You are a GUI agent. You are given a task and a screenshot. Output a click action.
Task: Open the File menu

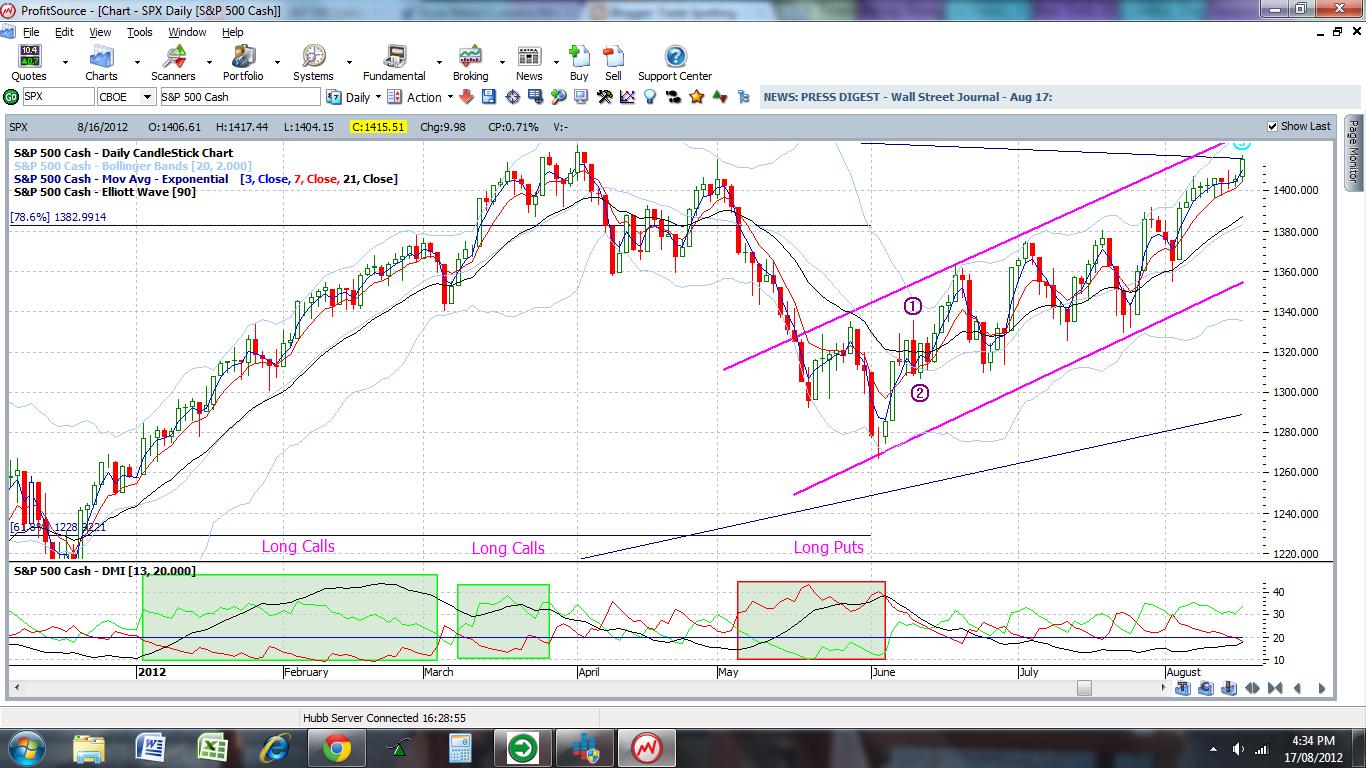pyautogui.click(x=31, y=32)
